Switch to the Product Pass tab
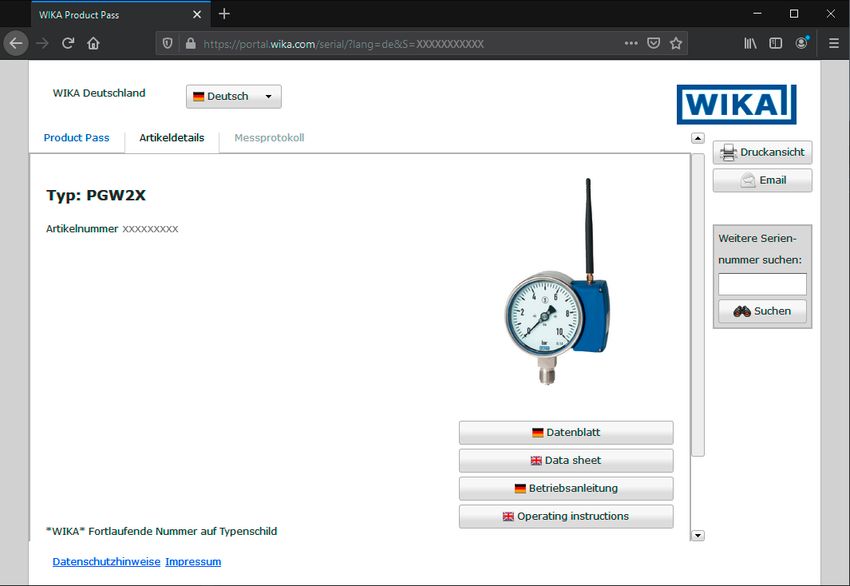This screenshot has height=586, width=850. [x=76, y=138]
